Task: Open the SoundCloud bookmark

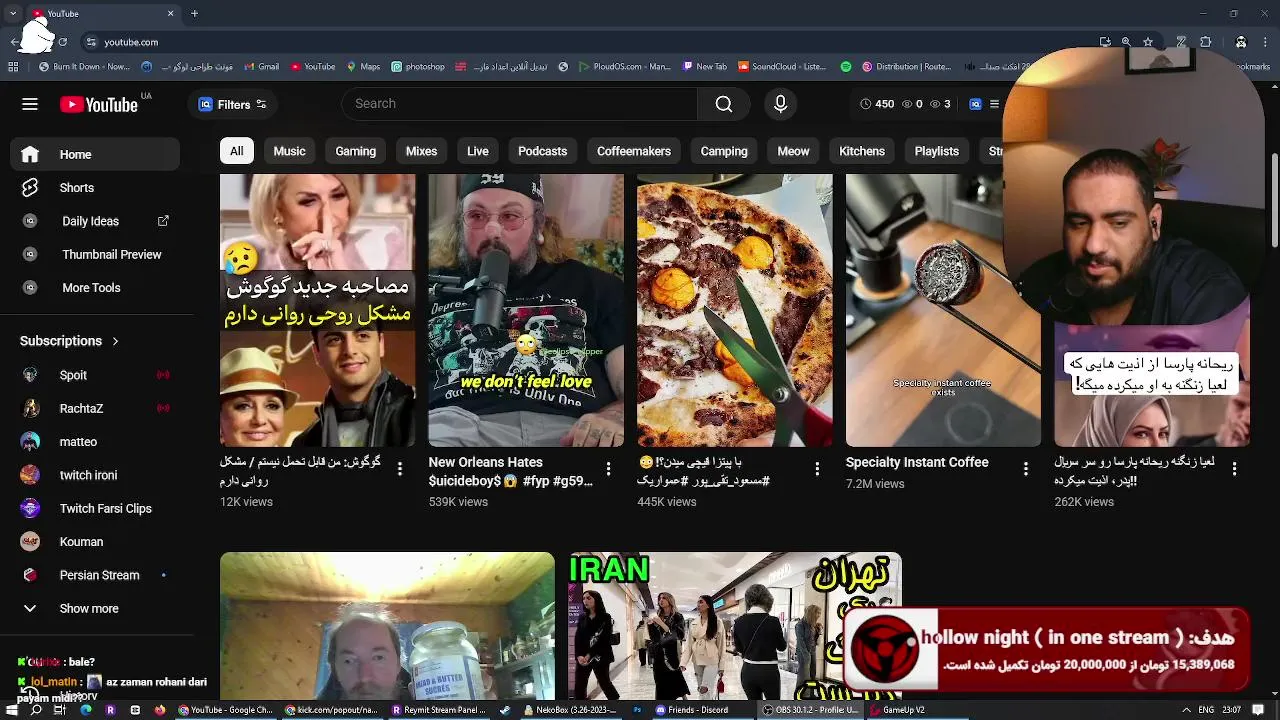Action: [781, 67]
